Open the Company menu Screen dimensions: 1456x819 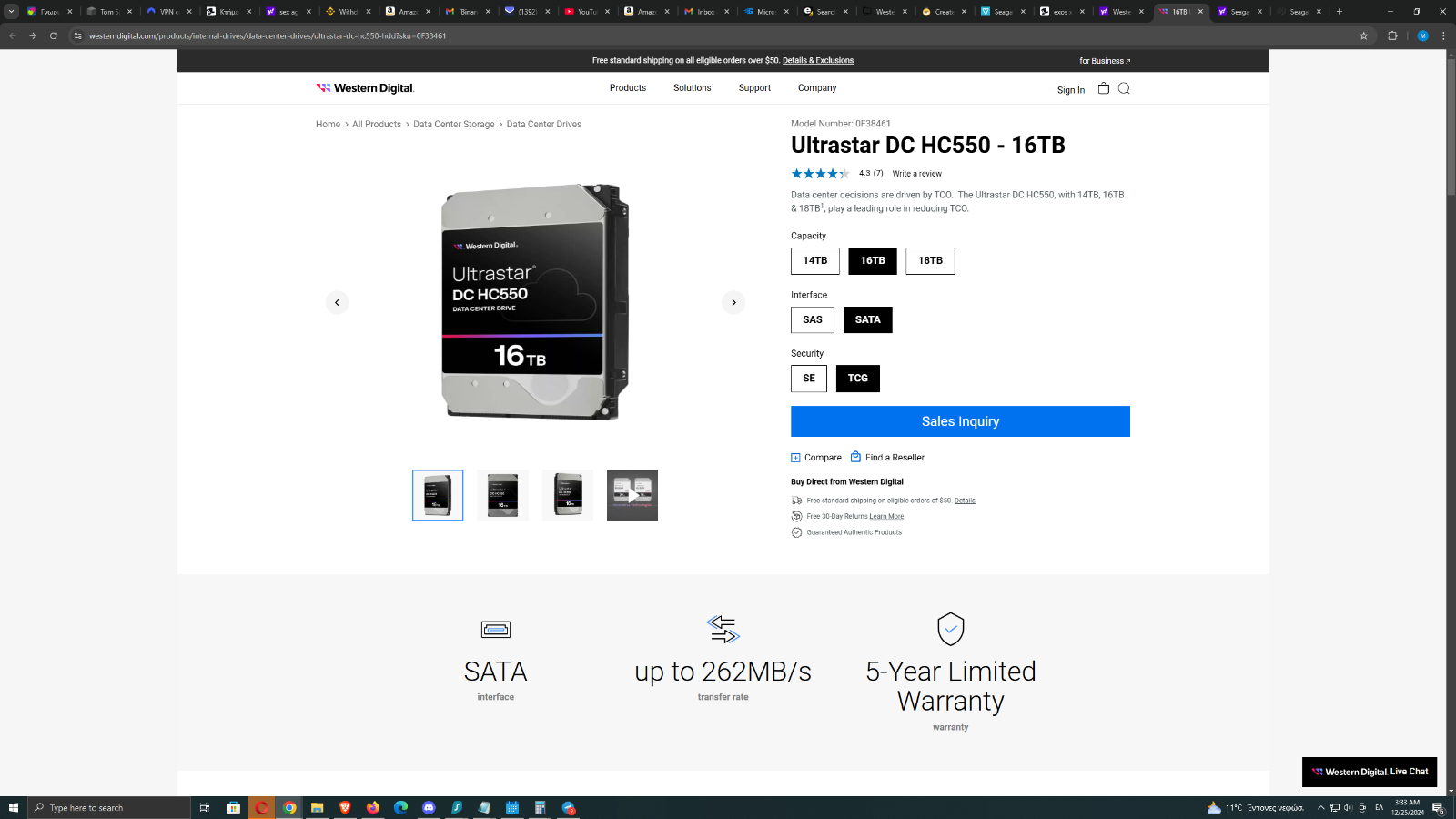(817, 88)
